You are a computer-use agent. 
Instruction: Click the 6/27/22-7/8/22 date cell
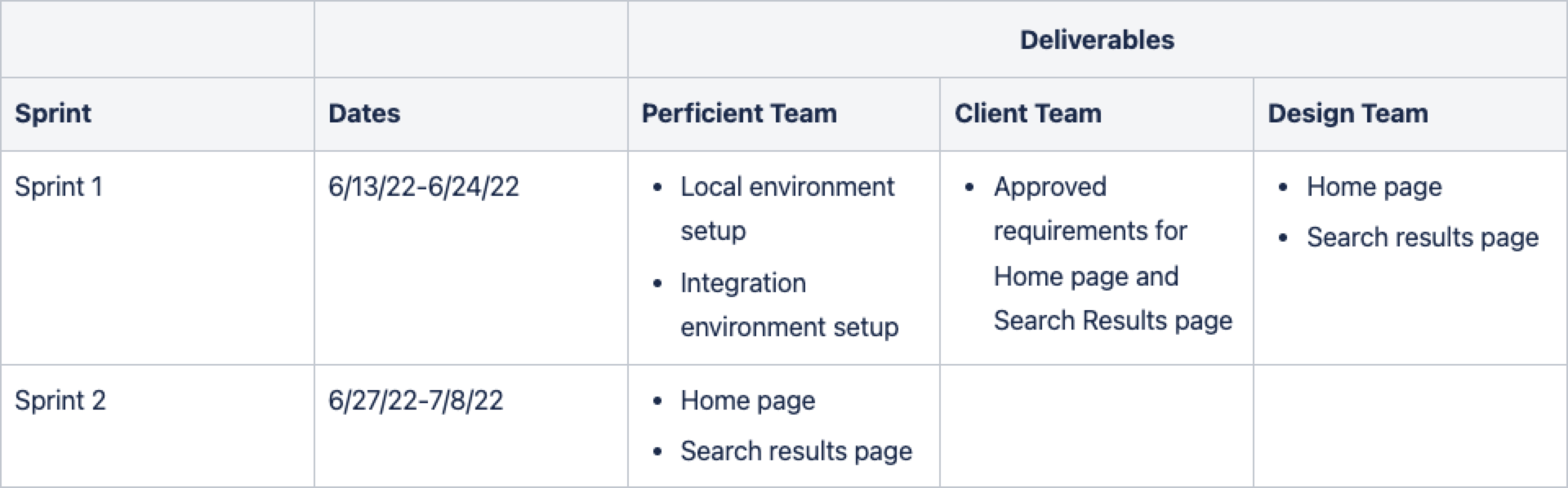tap(416, 401)
